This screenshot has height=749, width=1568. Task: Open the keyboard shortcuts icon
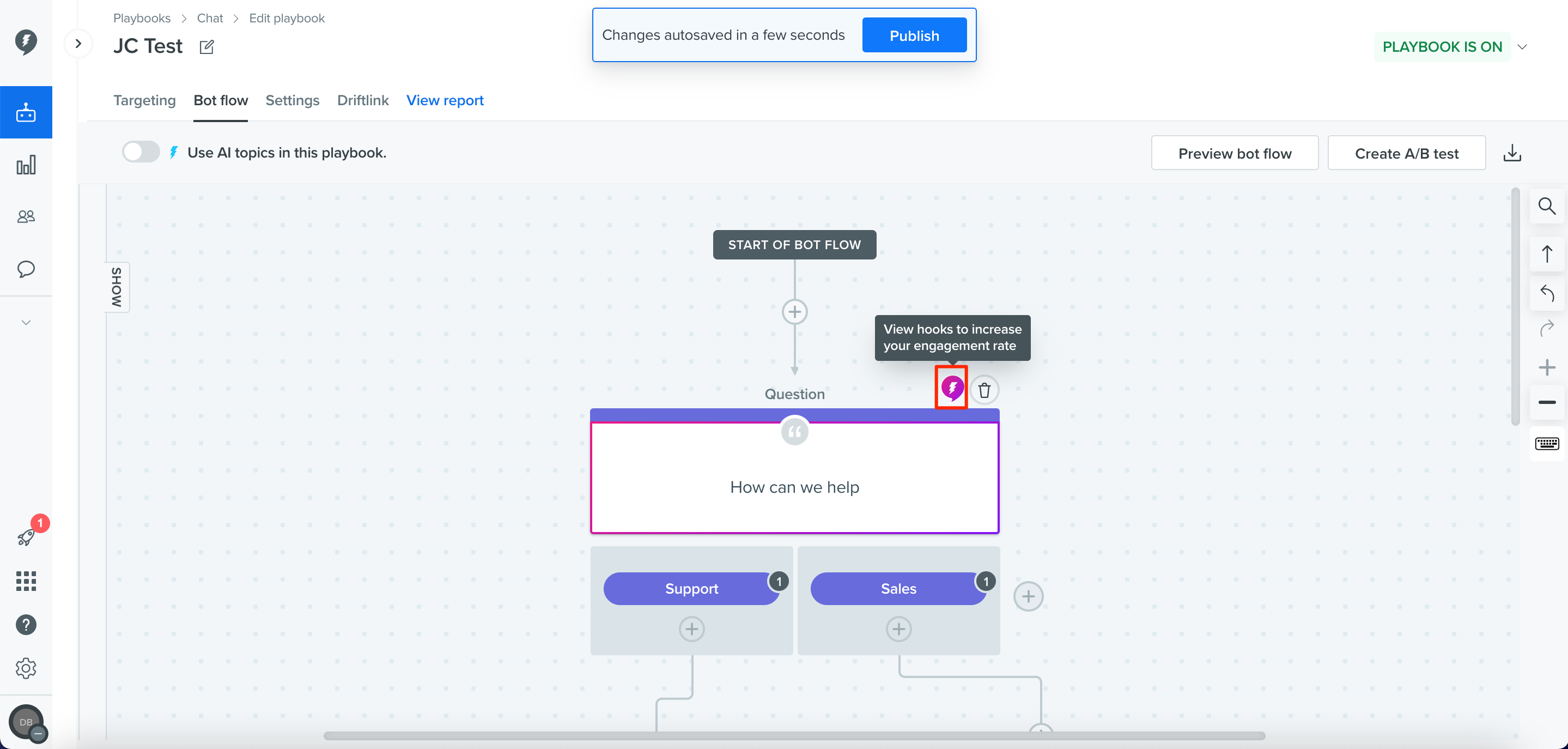(x=1547, y=443)
